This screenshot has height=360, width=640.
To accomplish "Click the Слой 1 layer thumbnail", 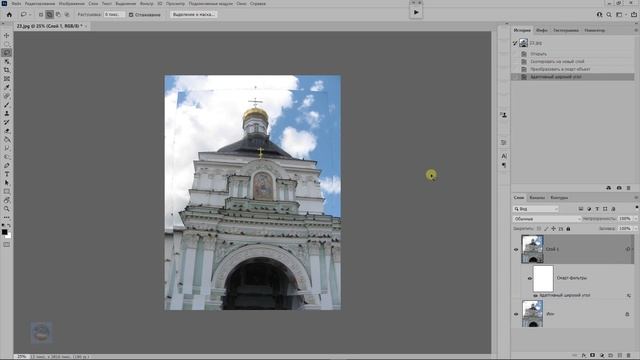I will (533, 249).
